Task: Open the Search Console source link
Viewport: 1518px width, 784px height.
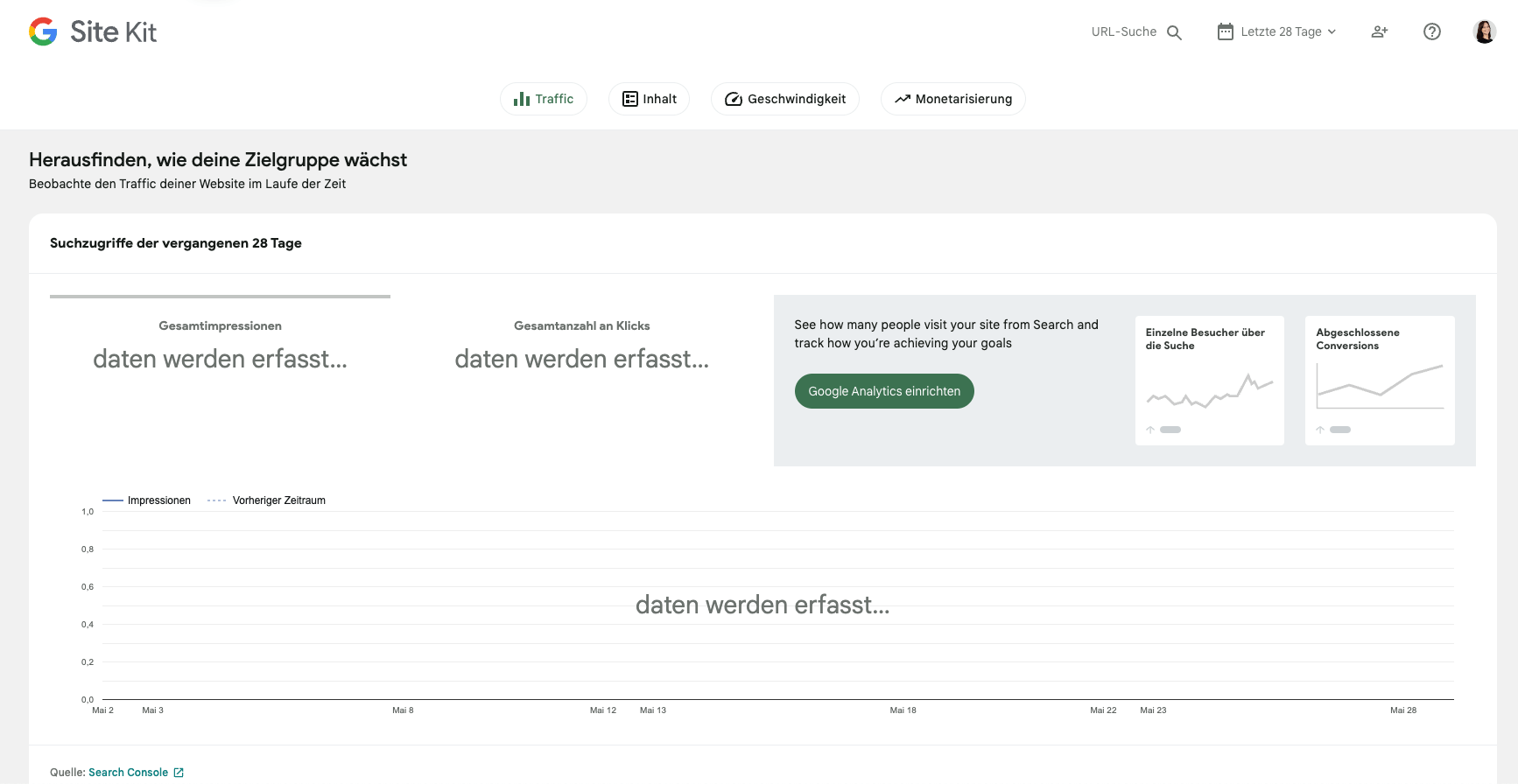Action: [128, 773]
